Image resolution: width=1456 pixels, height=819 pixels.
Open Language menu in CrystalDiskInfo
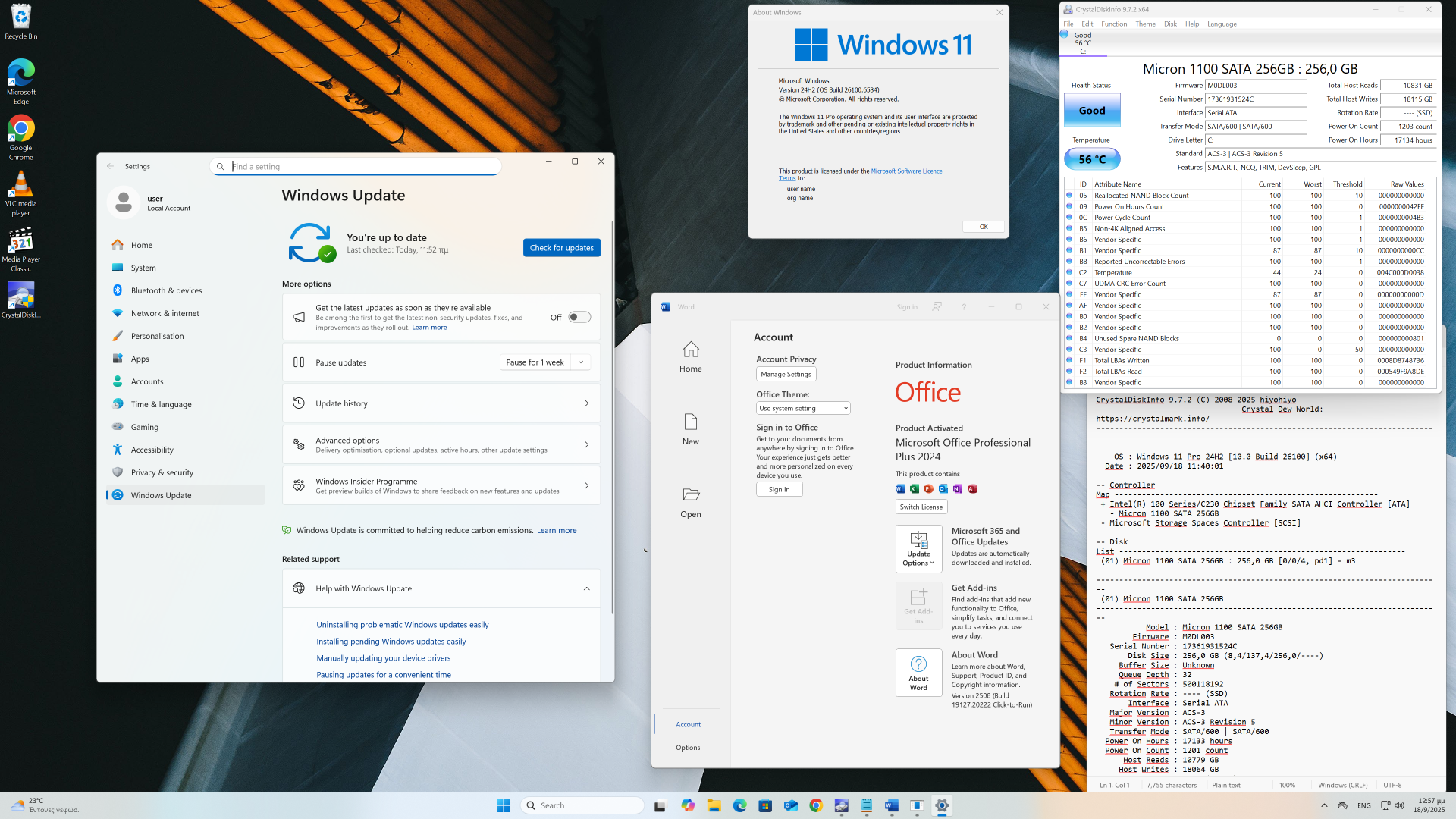1222,24
